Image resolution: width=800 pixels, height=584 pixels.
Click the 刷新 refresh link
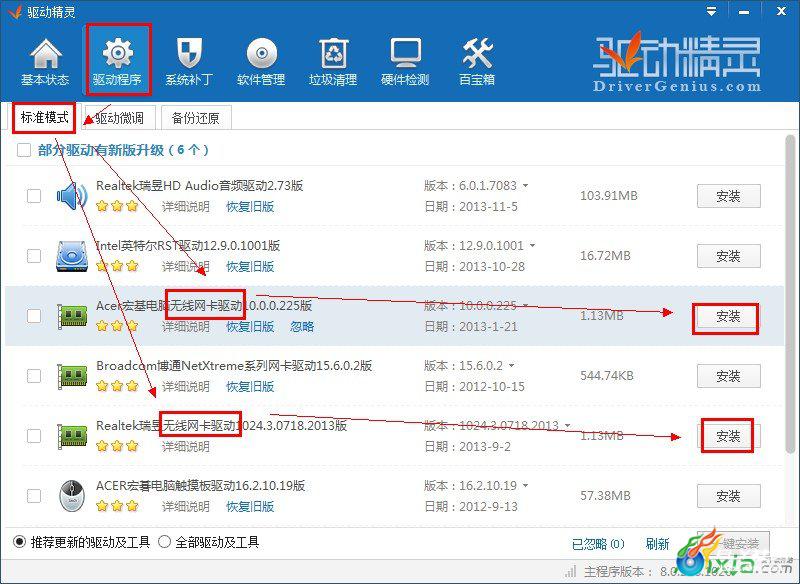coord(657,544)
